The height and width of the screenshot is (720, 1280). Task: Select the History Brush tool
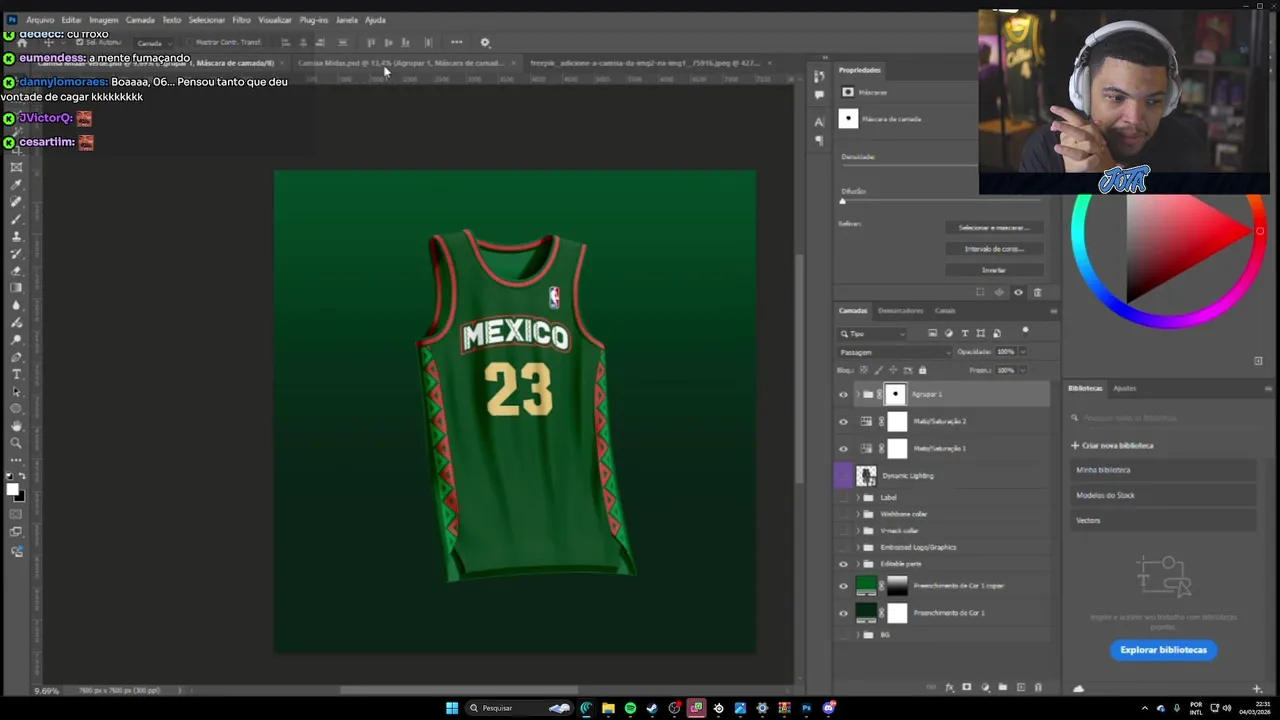(x=16, y=253)
